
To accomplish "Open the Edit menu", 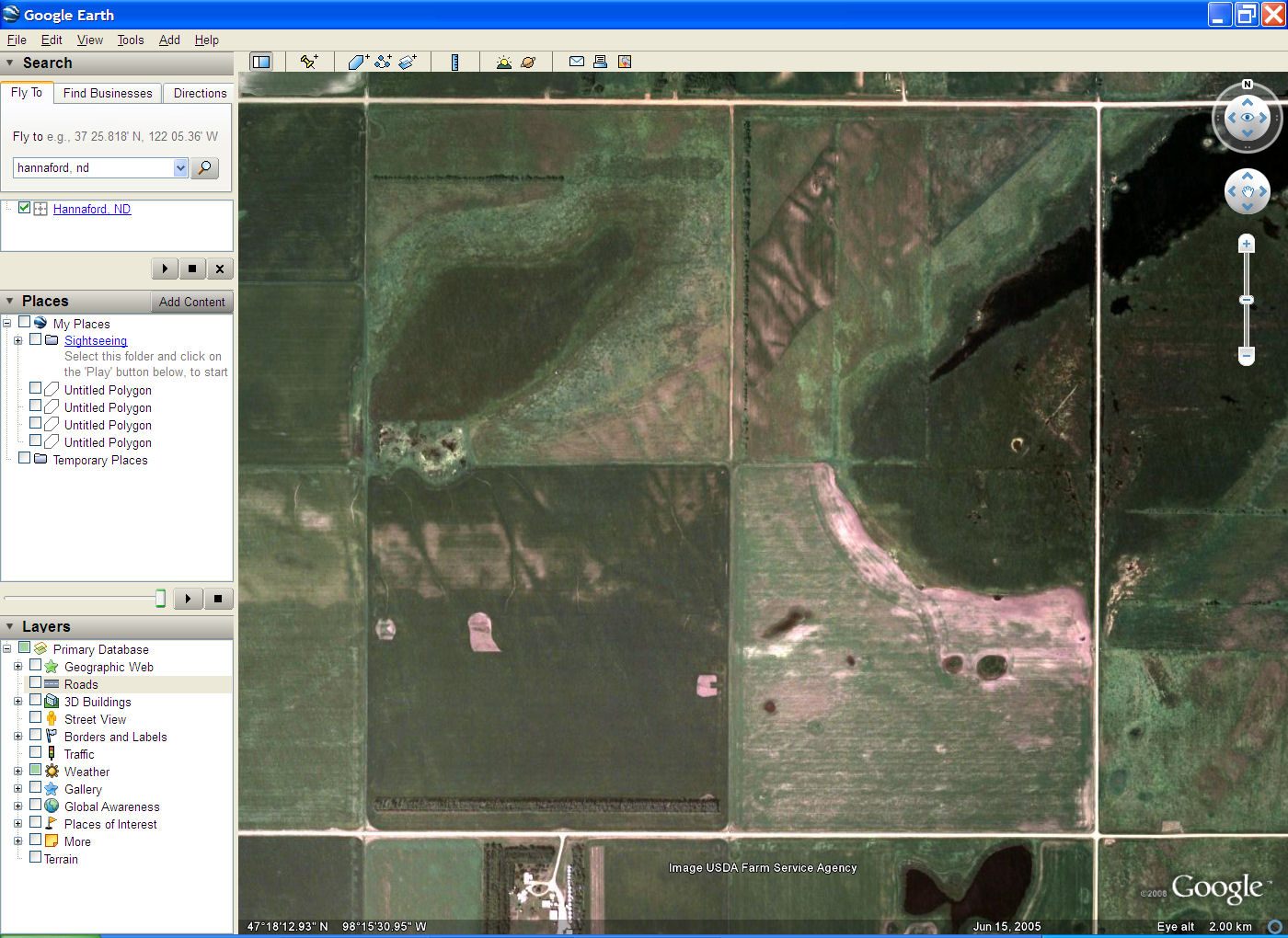I will tap(52, 40).
